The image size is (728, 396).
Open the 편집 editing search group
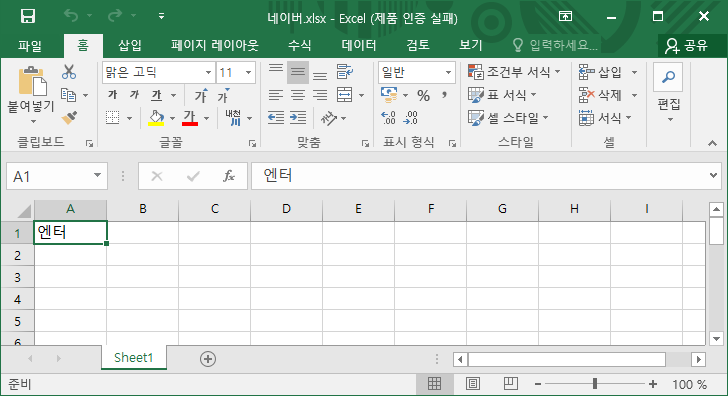click(x=669, y=93)
